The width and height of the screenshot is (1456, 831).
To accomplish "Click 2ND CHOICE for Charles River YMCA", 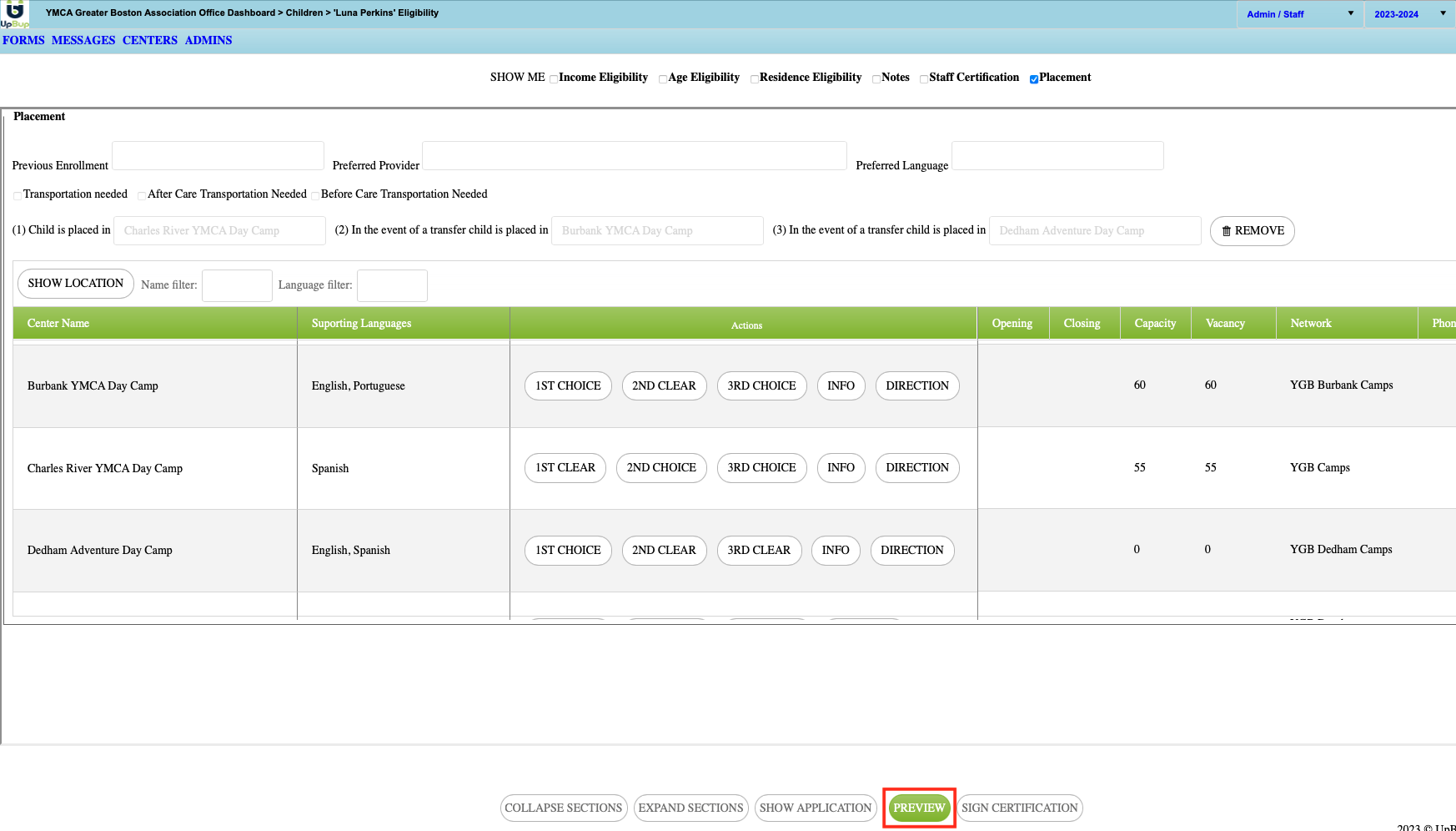I will 662,468.
